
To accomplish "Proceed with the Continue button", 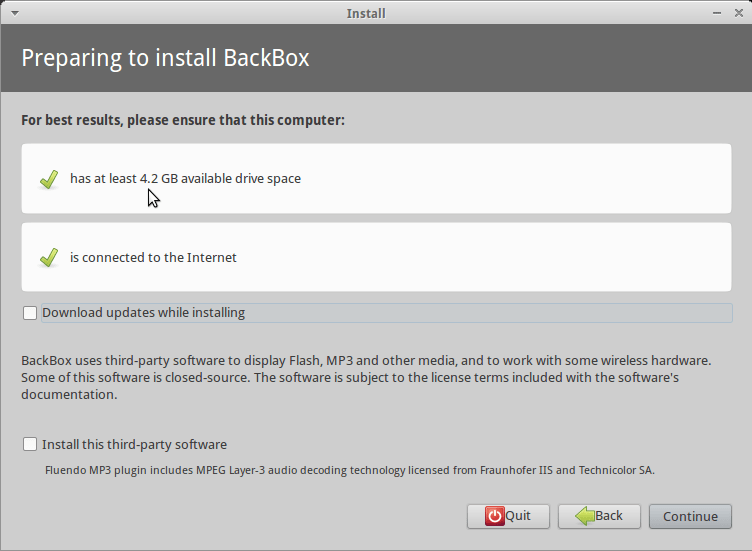I will point(690,516).
